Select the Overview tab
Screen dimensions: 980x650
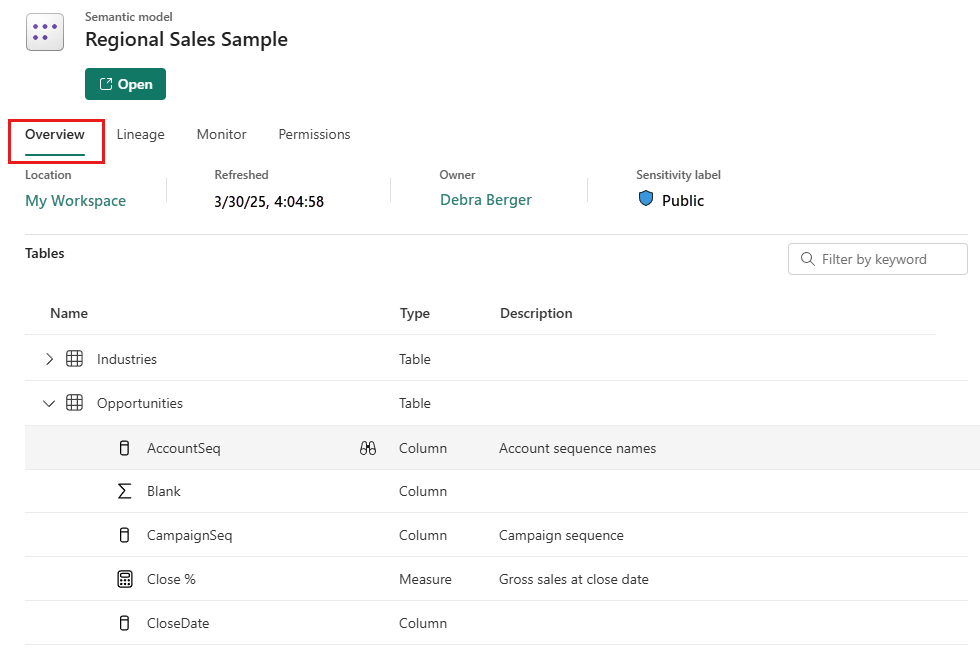pyautogui.click(x=55, y=134)
